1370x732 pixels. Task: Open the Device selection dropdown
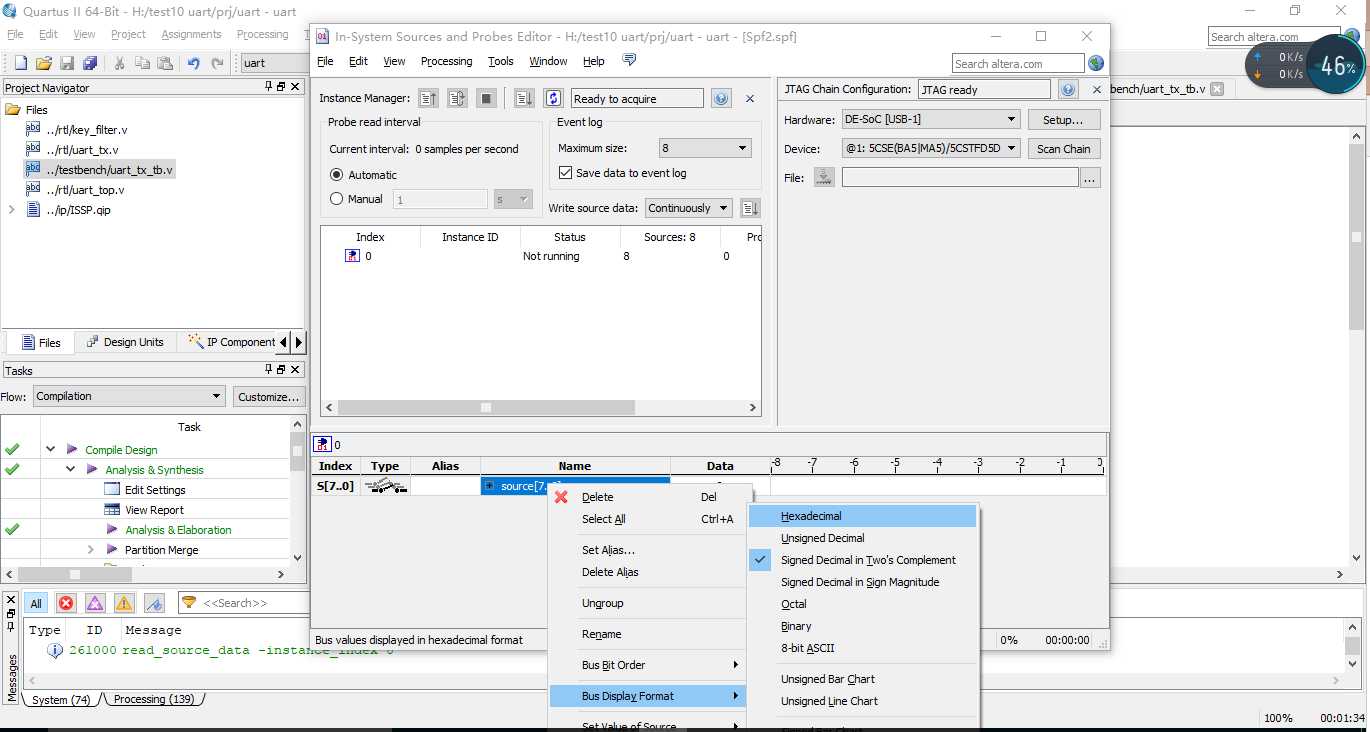pyautogui.click(x=930, y=148)
